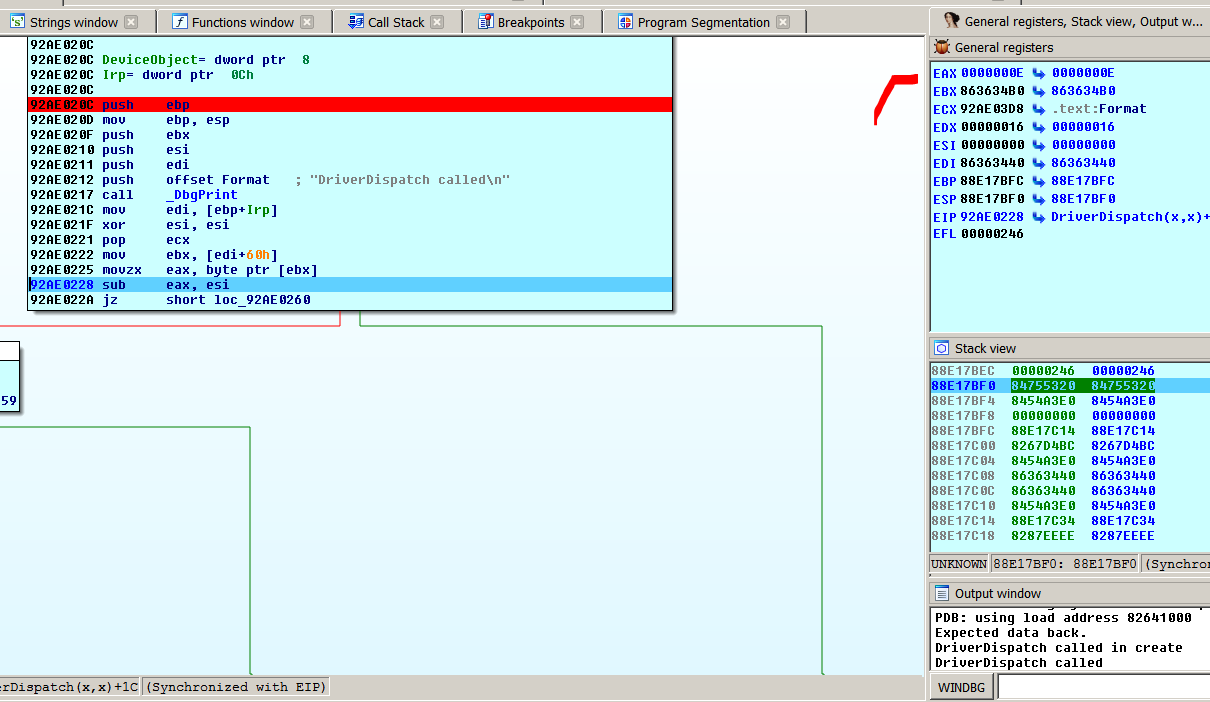Screen dimensions: 1210x702
Task: Click the Program Segmentation tab icon
Action: coord(625,22)
